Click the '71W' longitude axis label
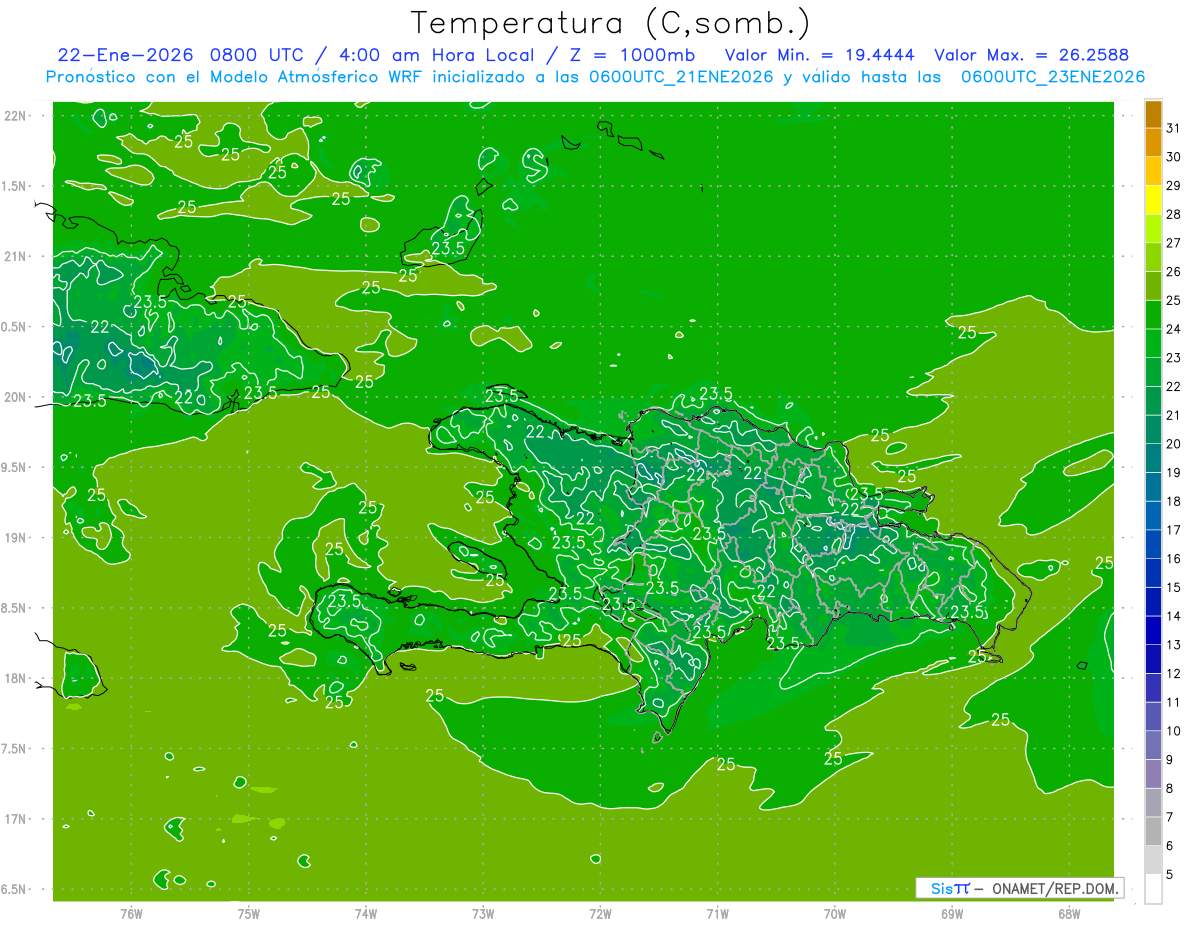The width and height of the screenshot is (1200, 927). click(x=717, y=915)
